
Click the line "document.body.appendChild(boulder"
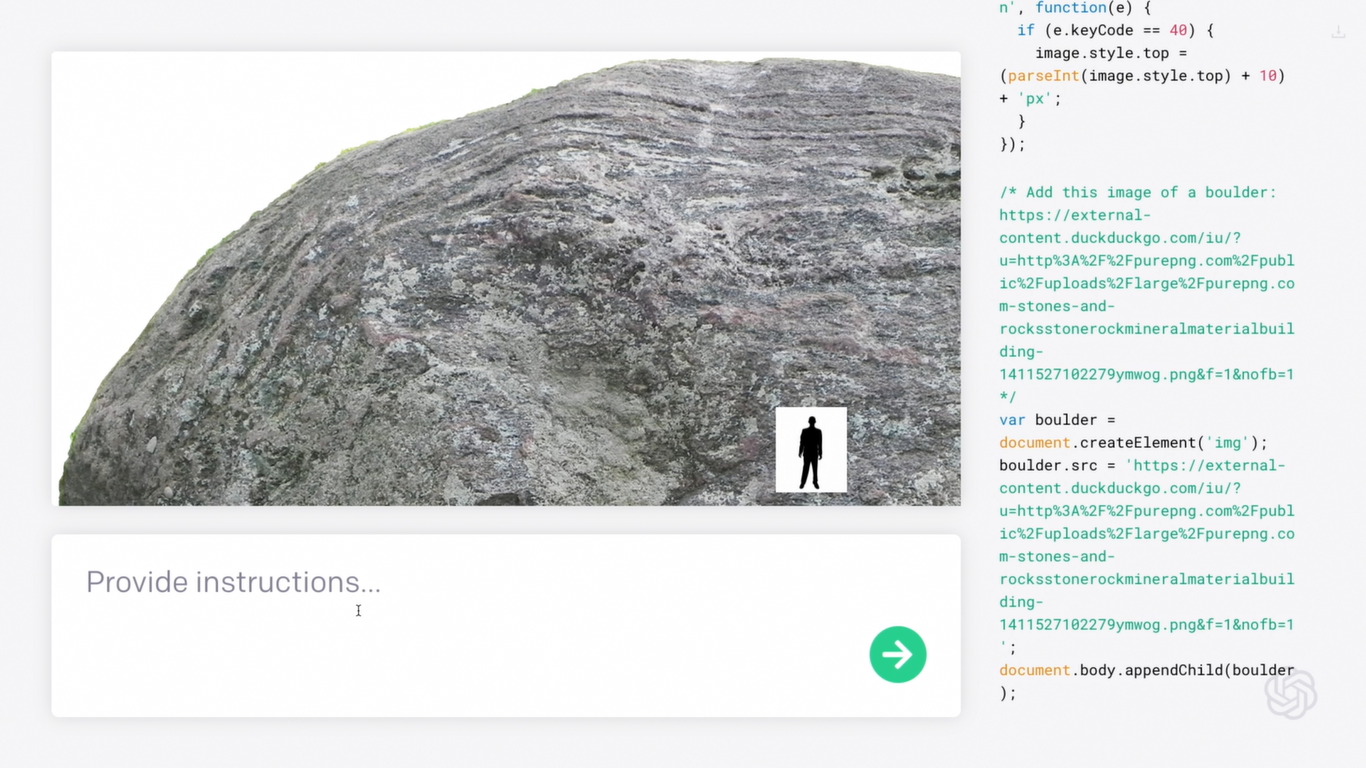pos(1147,671)
